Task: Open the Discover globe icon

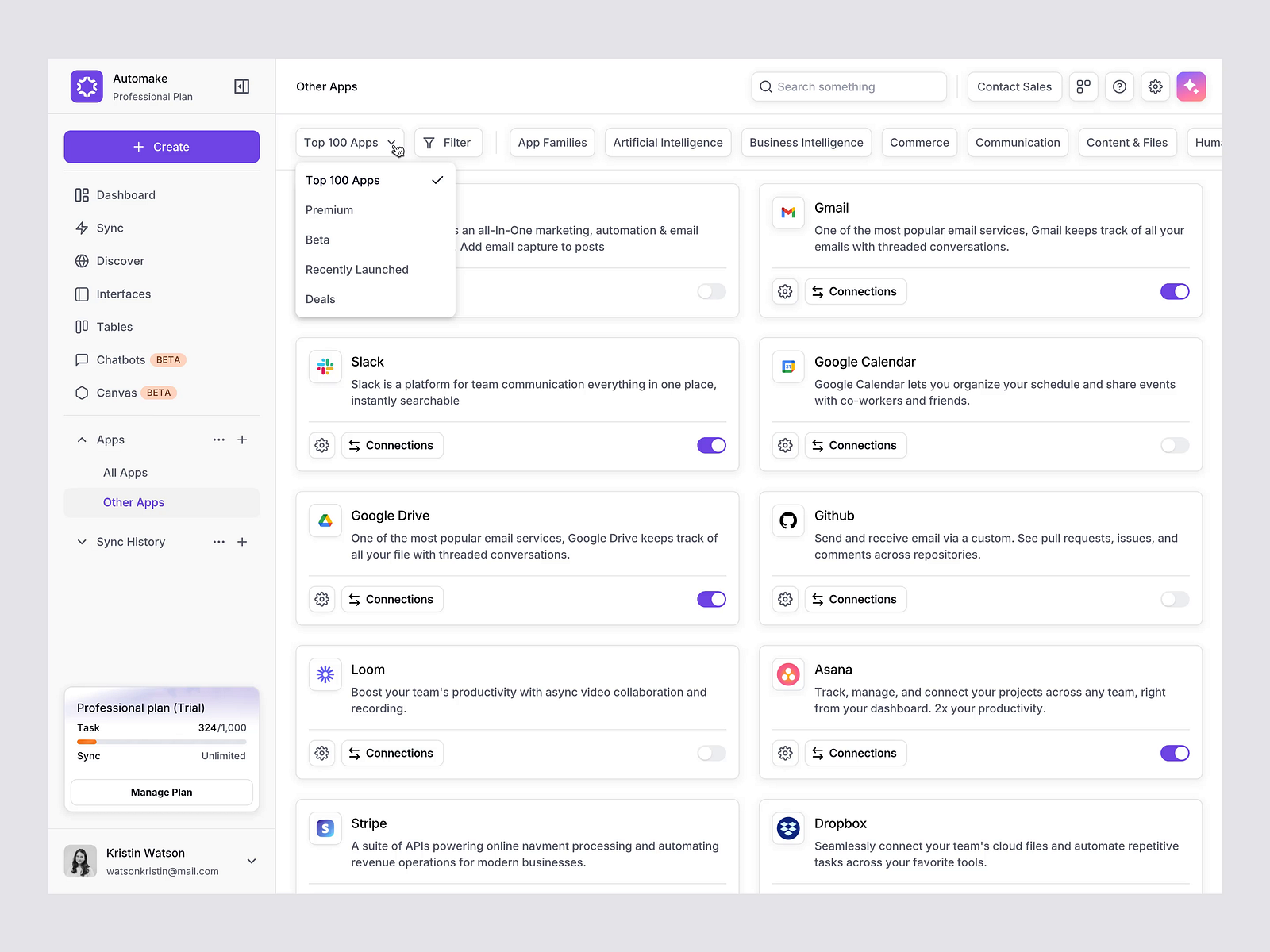Action: coord(83,260)
